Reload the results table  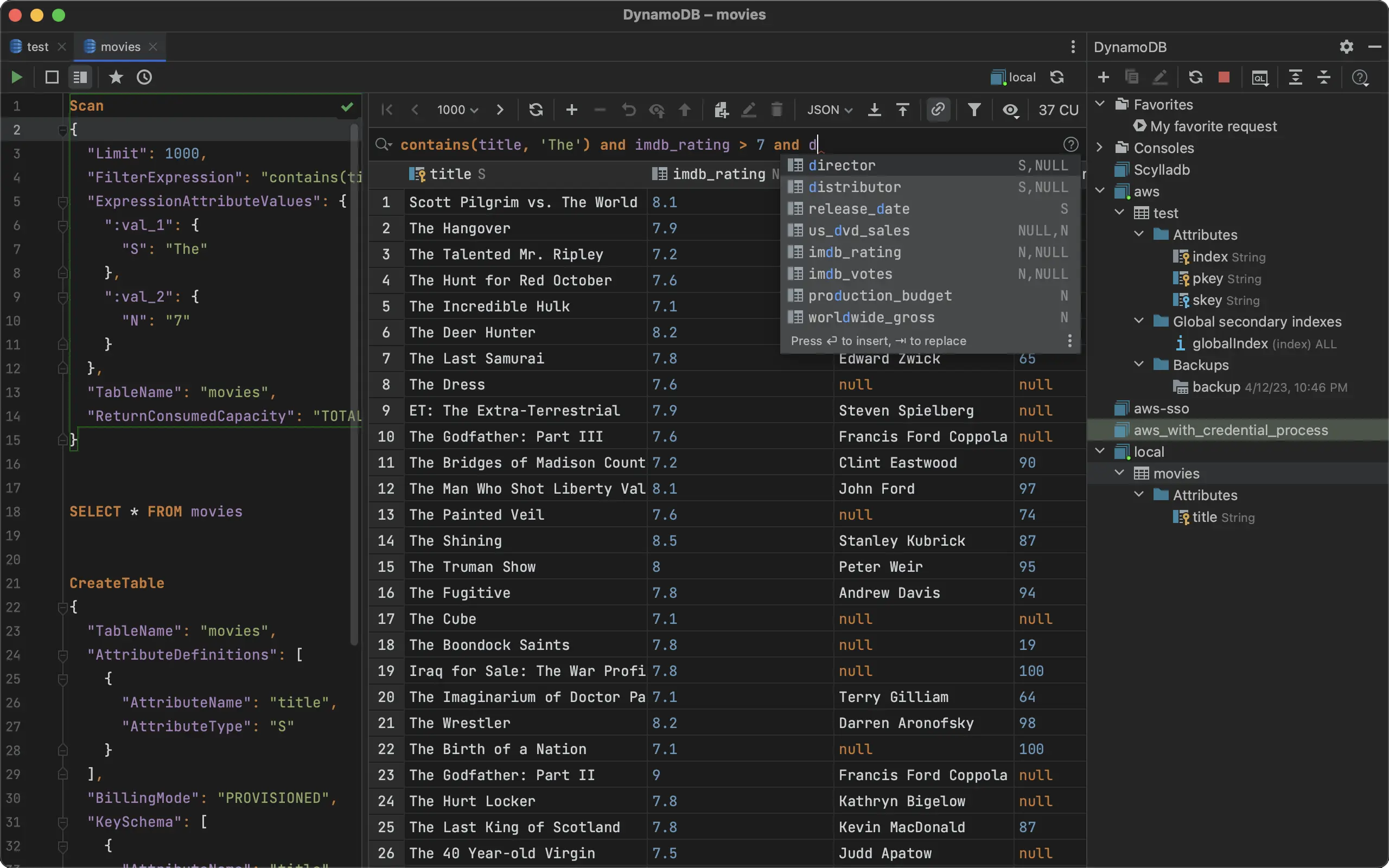click(536, 110)
